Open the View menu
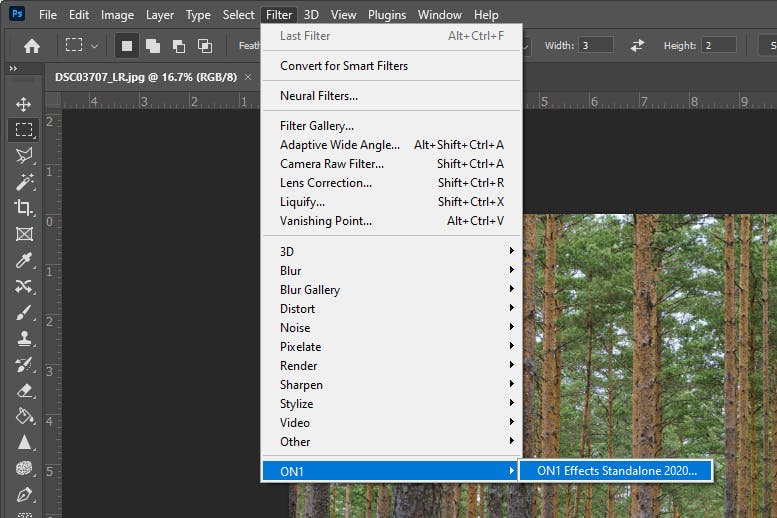Viewport: 777px width, 518px height. pyautogui.click(x=343, y=15)
